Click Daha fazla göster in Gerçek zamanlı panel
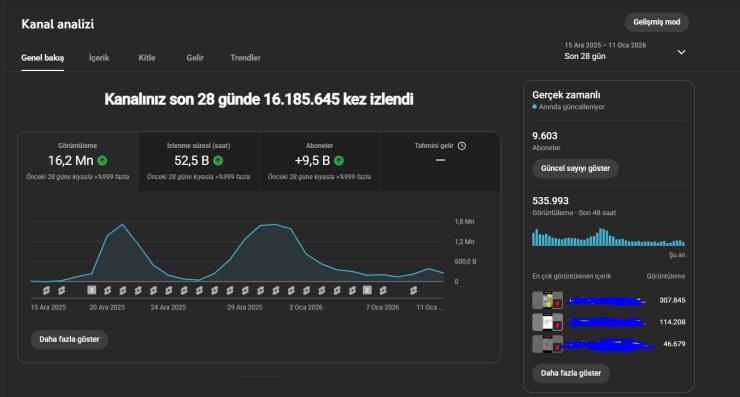 (571, 373)
